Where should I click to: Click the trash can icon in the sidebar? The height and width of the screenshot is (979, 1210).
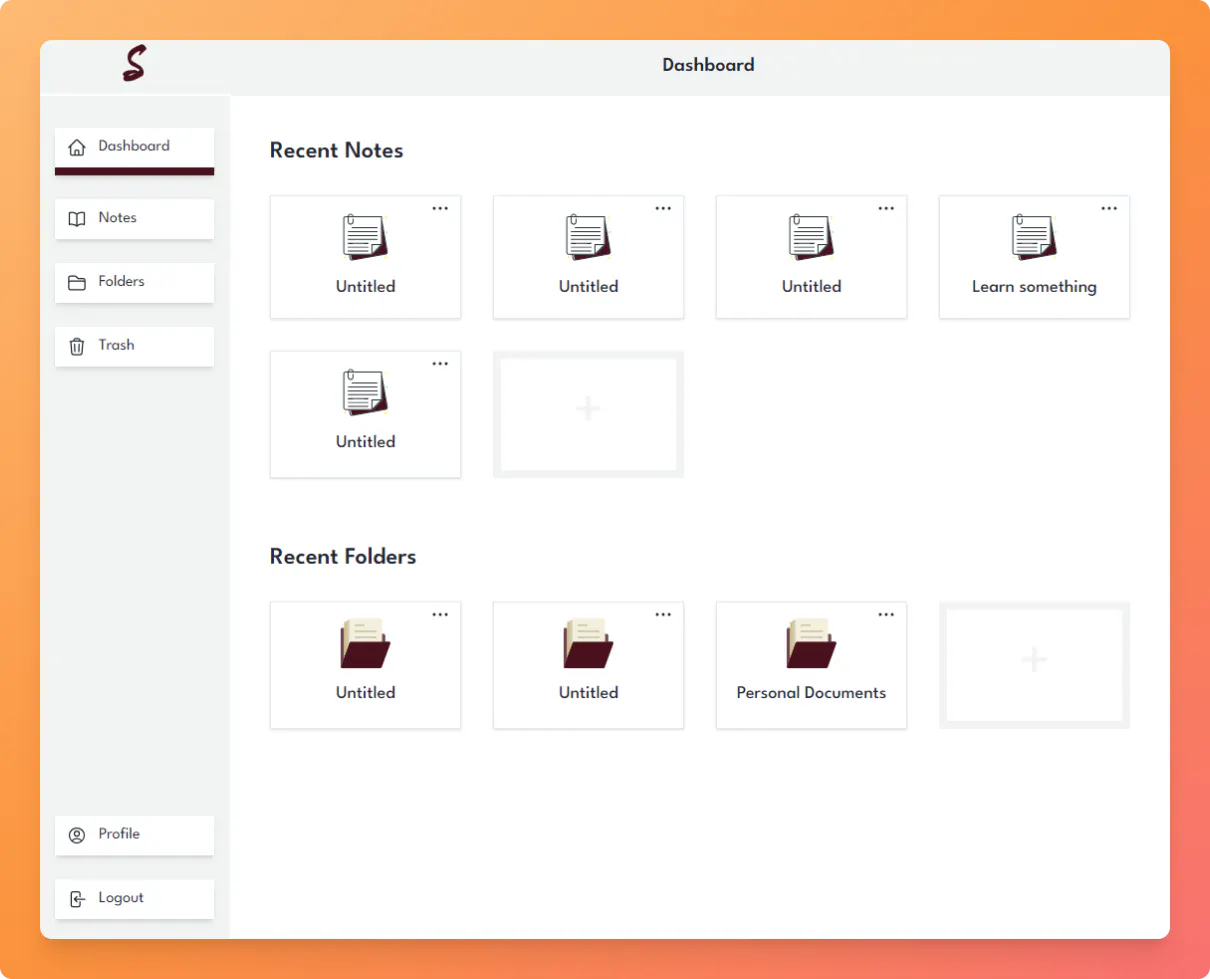tap(77, 346)
